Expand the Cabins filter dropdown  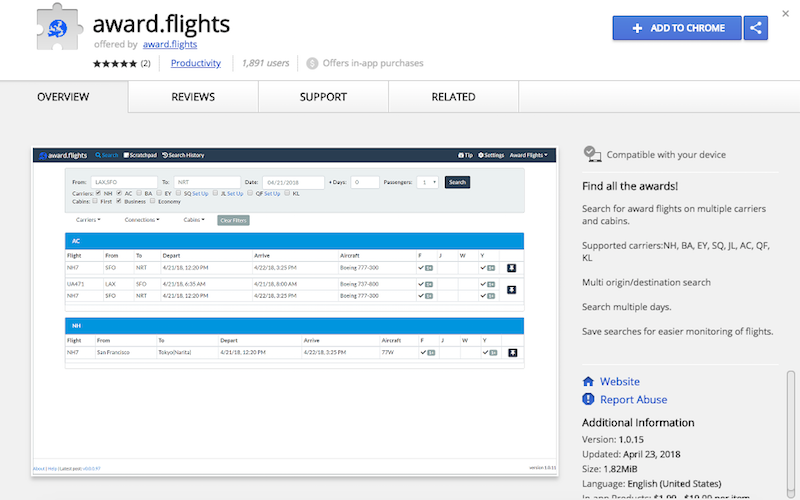(x=194, y=220)
